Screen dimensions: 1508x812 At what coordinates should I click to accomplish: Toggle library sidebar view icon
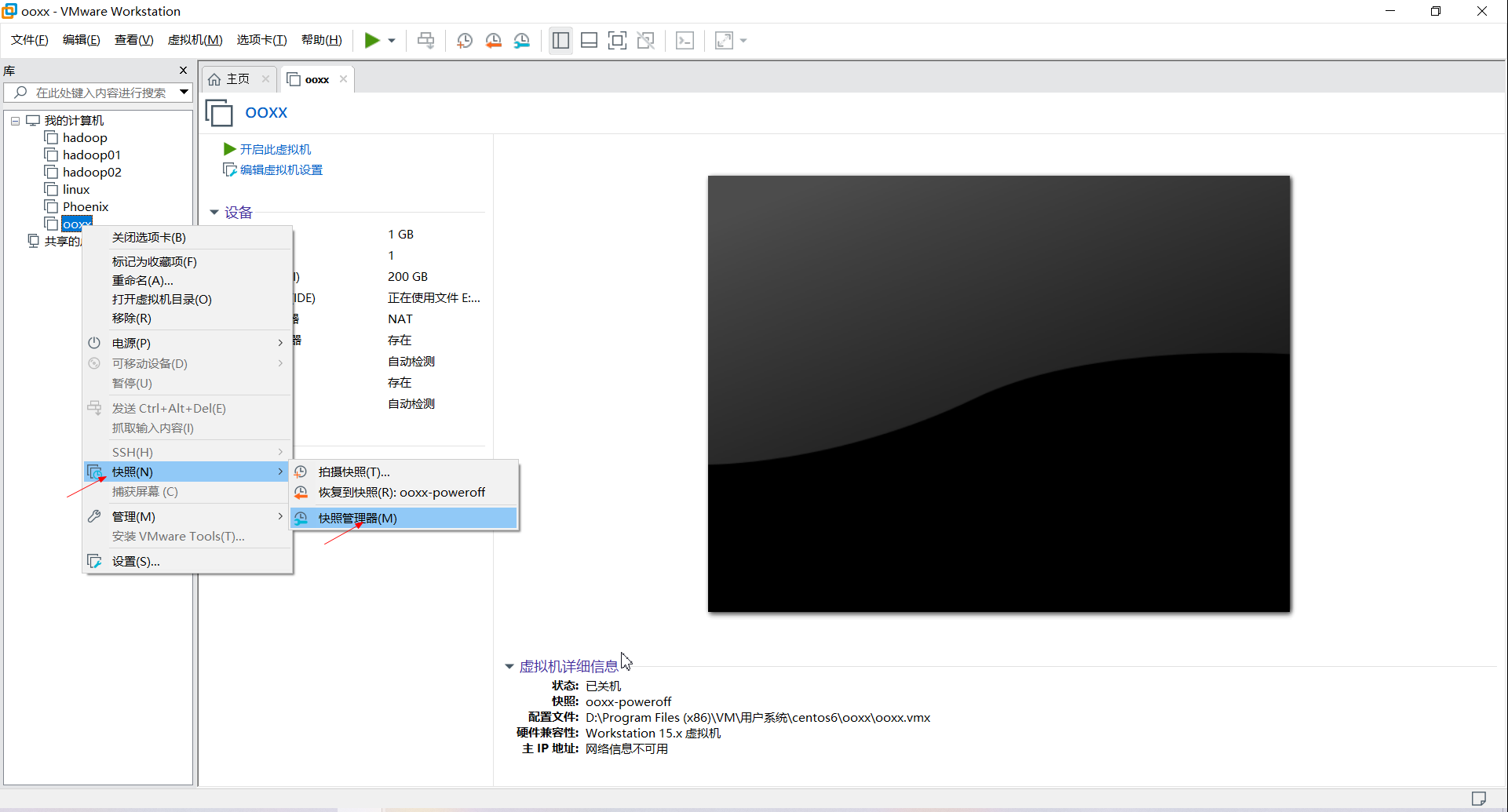coord(560,40)
